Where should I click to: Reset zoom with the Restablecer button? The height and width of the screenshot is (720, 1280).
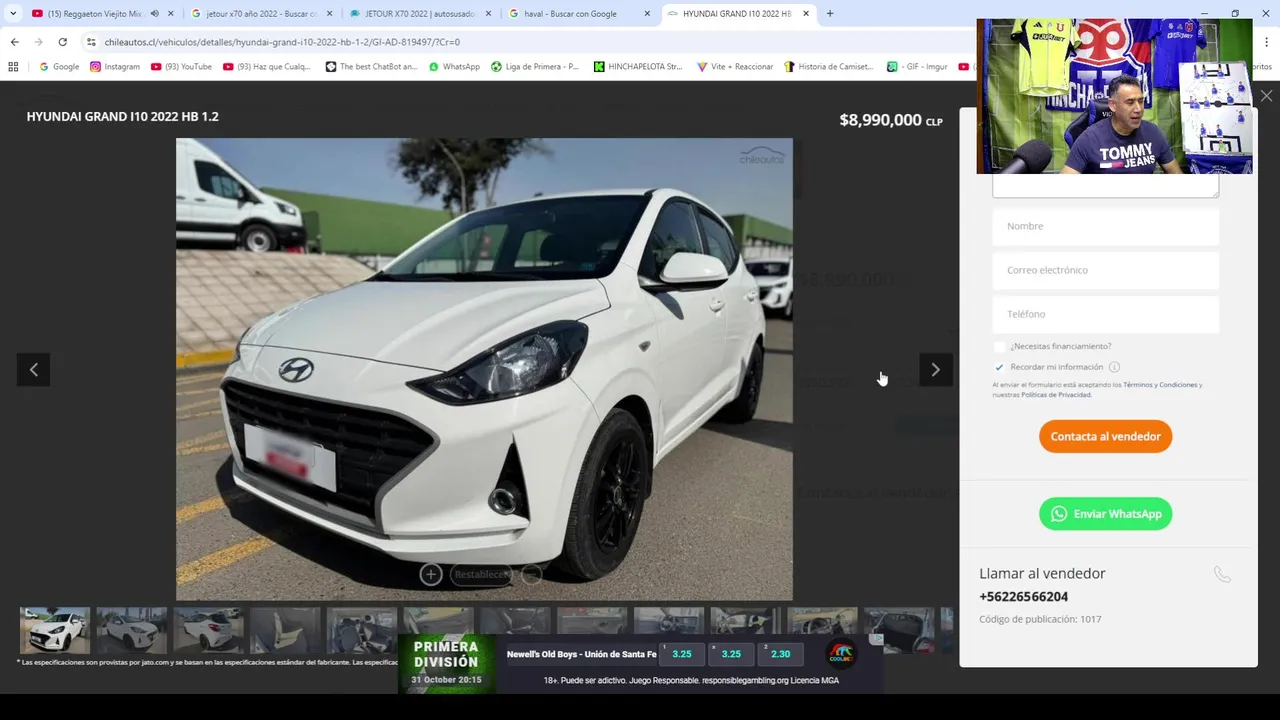(x=482, y=574)
